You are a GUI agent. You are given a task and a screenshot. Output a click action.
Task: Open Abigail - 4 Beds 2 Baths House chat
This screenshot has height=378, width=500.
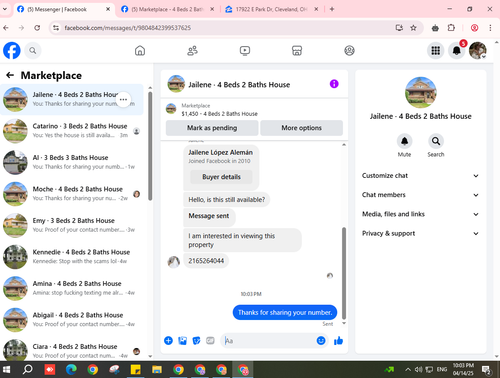[x=72, y=320]
